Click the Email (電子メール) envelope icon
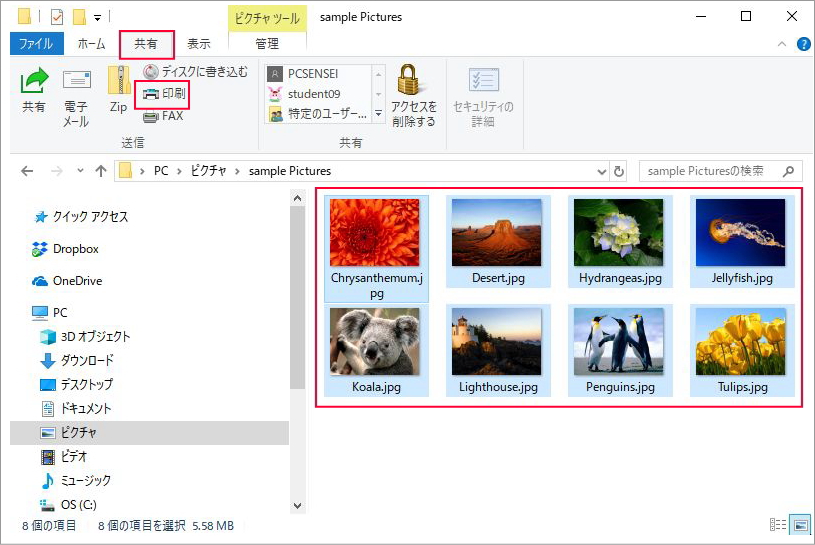This screenshot has width=815, height=545. point(76,81)
